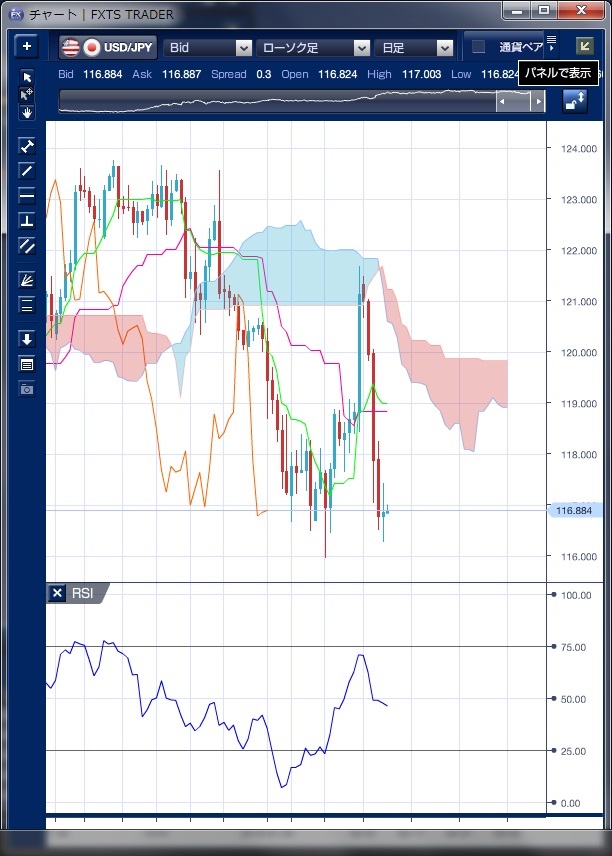Select the arrow pointer tool

27,78
